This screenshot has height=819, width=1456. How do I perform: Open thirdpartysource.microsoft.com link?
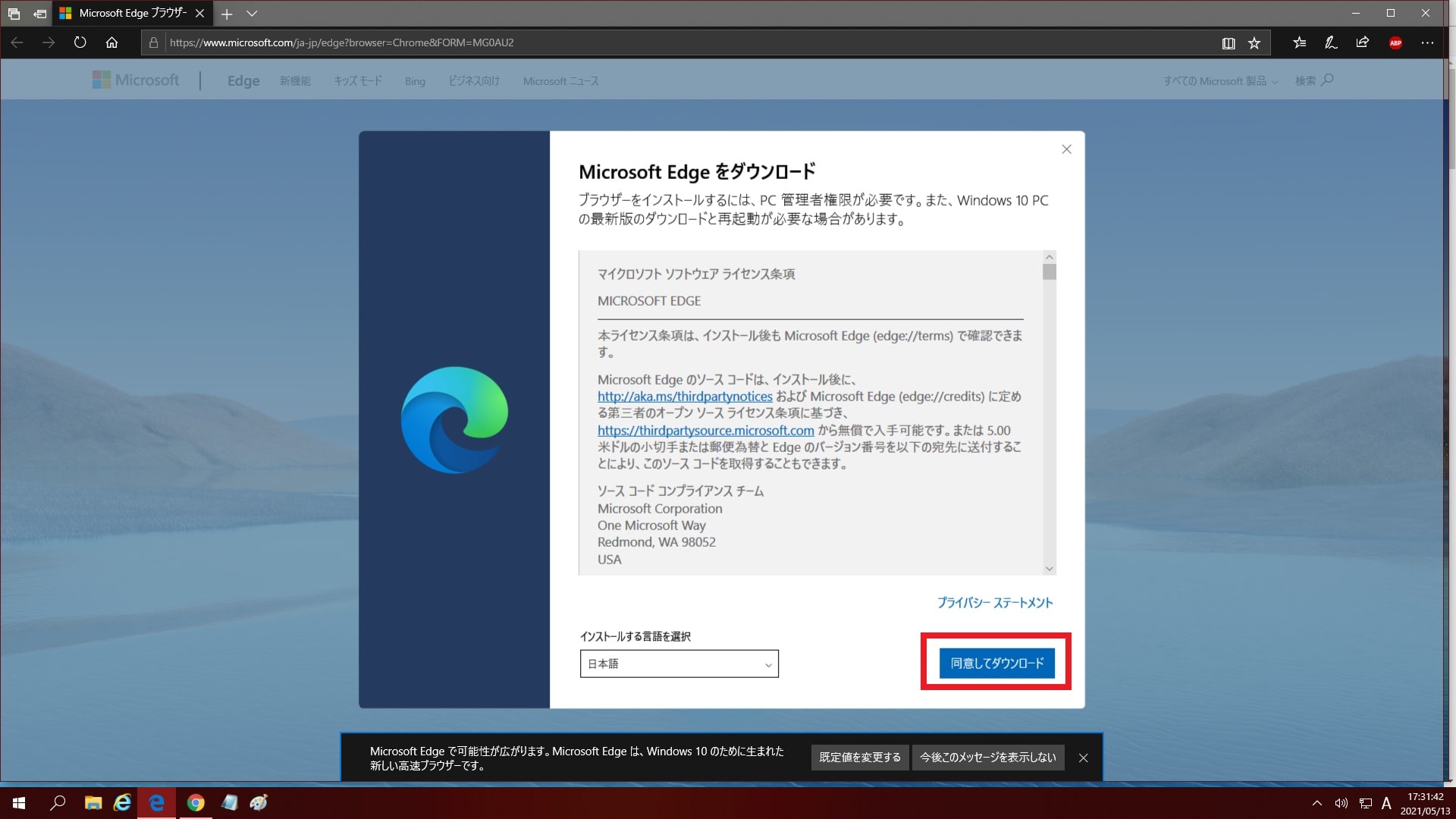(705, 431)
